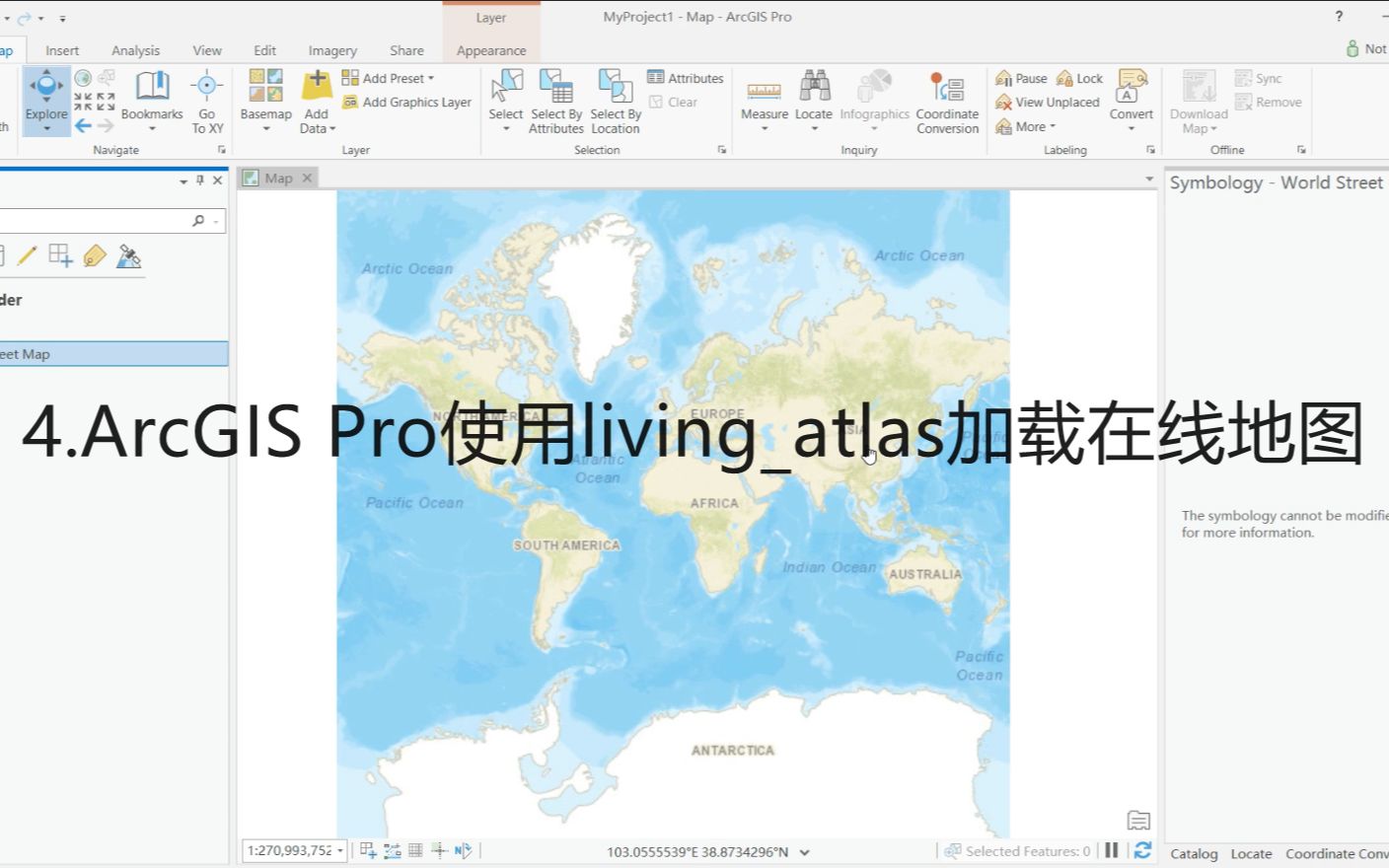Click Customize Quick Access Toolbar arrow
This screenshot has width=1389, height=868.
point(62,19)
